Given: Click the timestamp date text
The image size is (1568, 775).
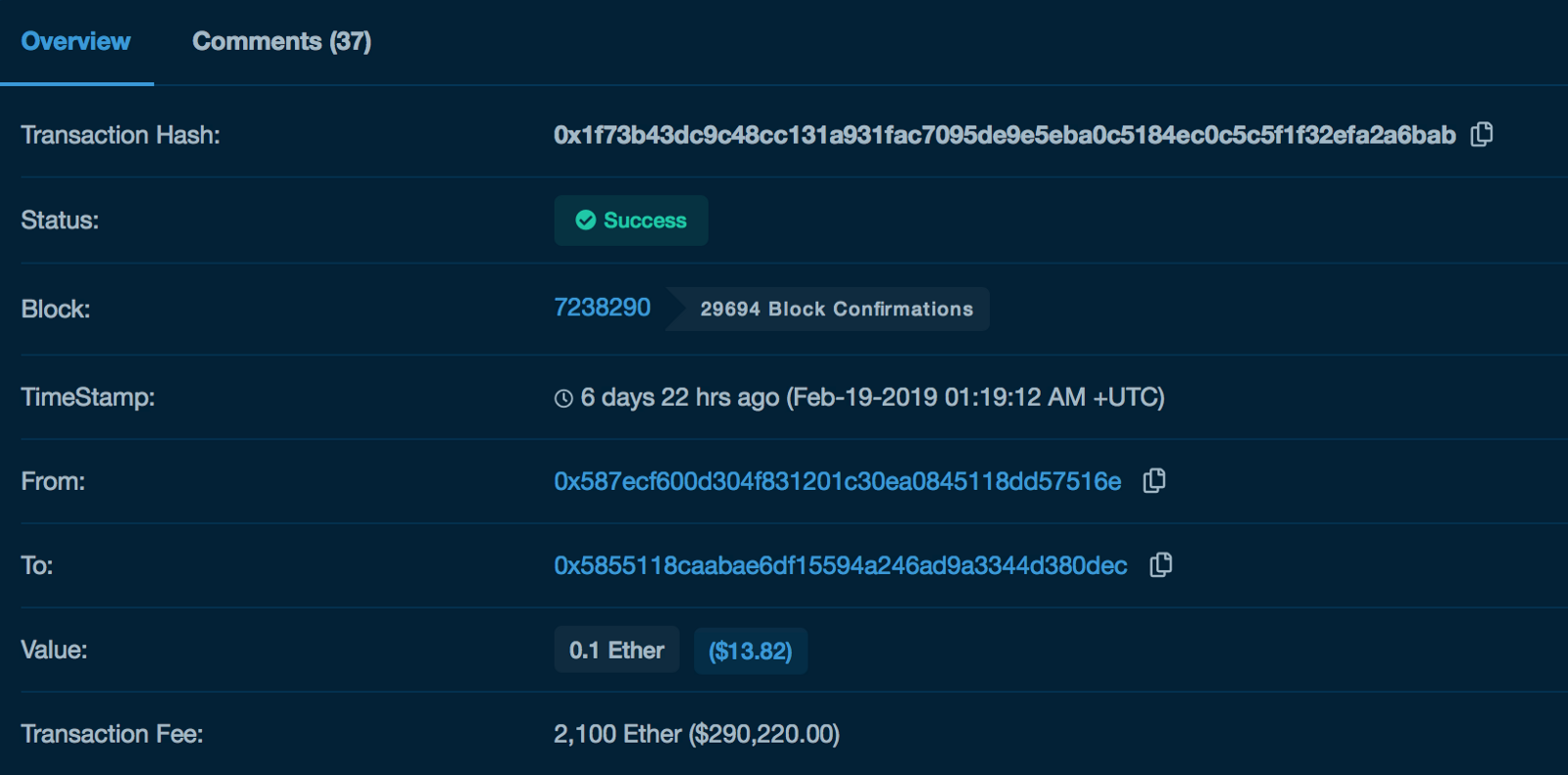Looking at the screenshot, I should [975, 397].
